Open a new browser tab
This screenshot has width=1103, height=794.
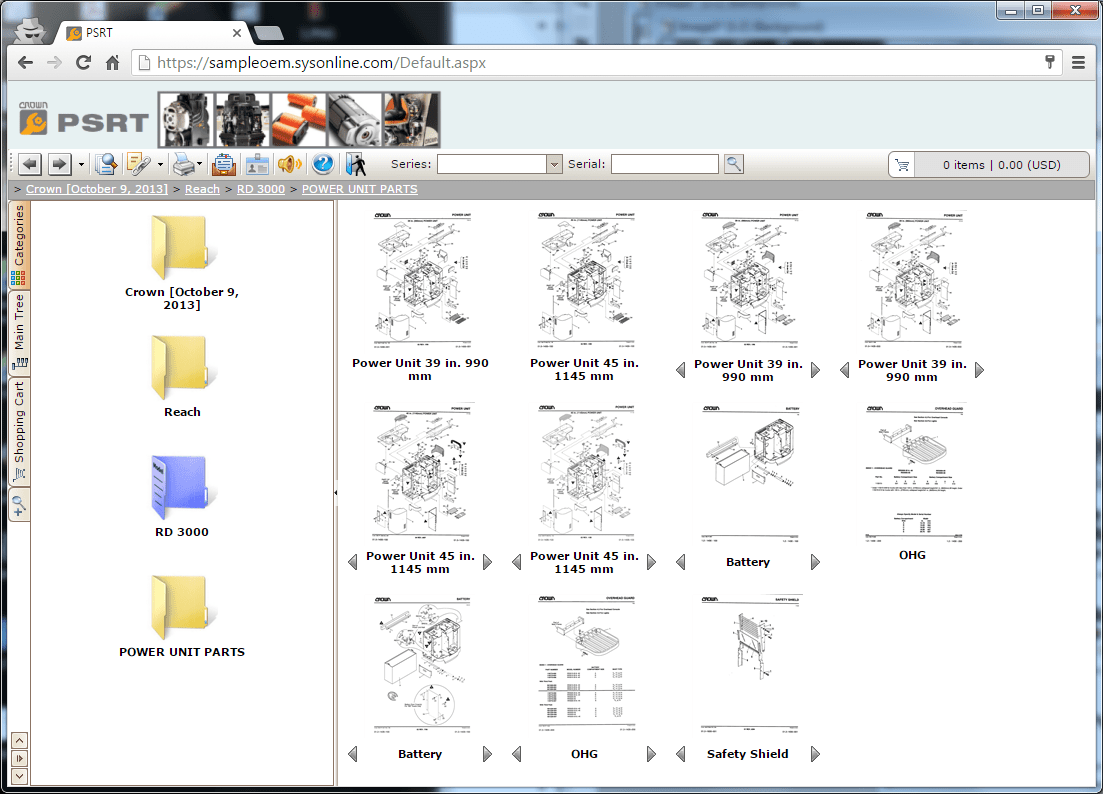[x=269, y=33]
